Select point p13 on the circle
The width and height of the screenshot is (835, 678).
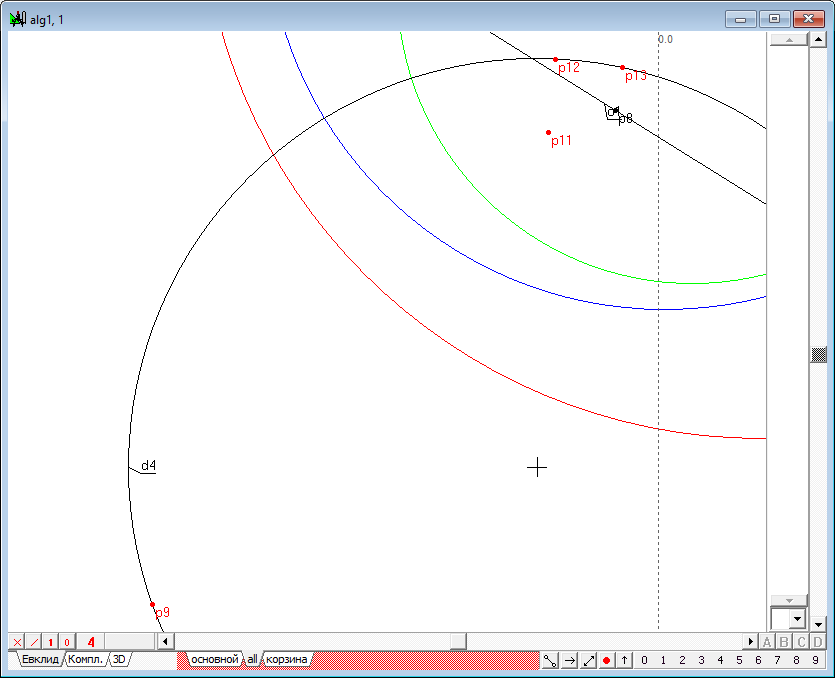click(x=623, y=68)
